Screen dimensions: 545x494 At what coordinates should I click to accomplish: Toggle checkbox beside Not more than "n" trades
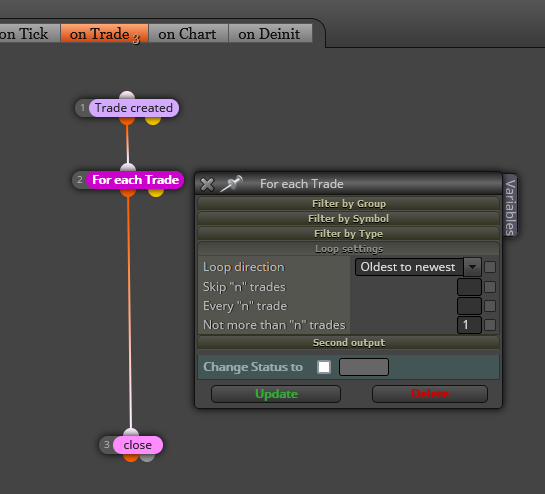point(490,325)
